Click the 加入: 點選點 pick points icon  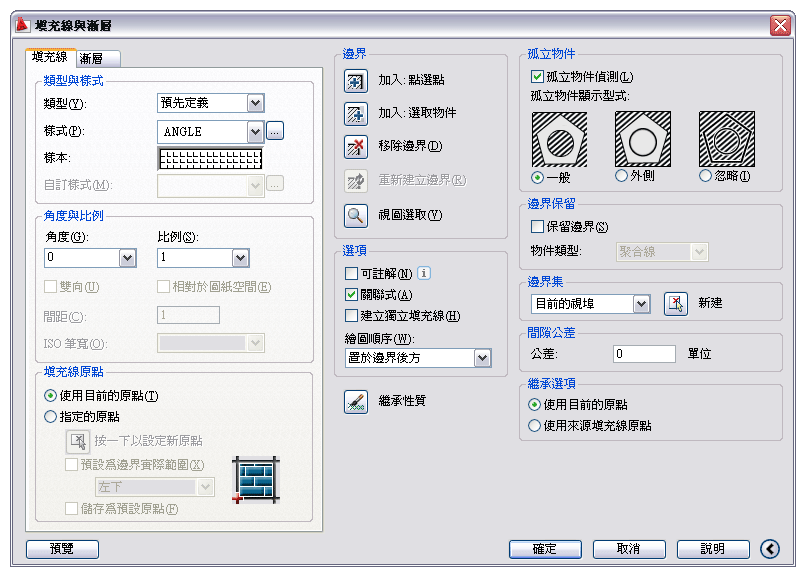tap(356, 81)
